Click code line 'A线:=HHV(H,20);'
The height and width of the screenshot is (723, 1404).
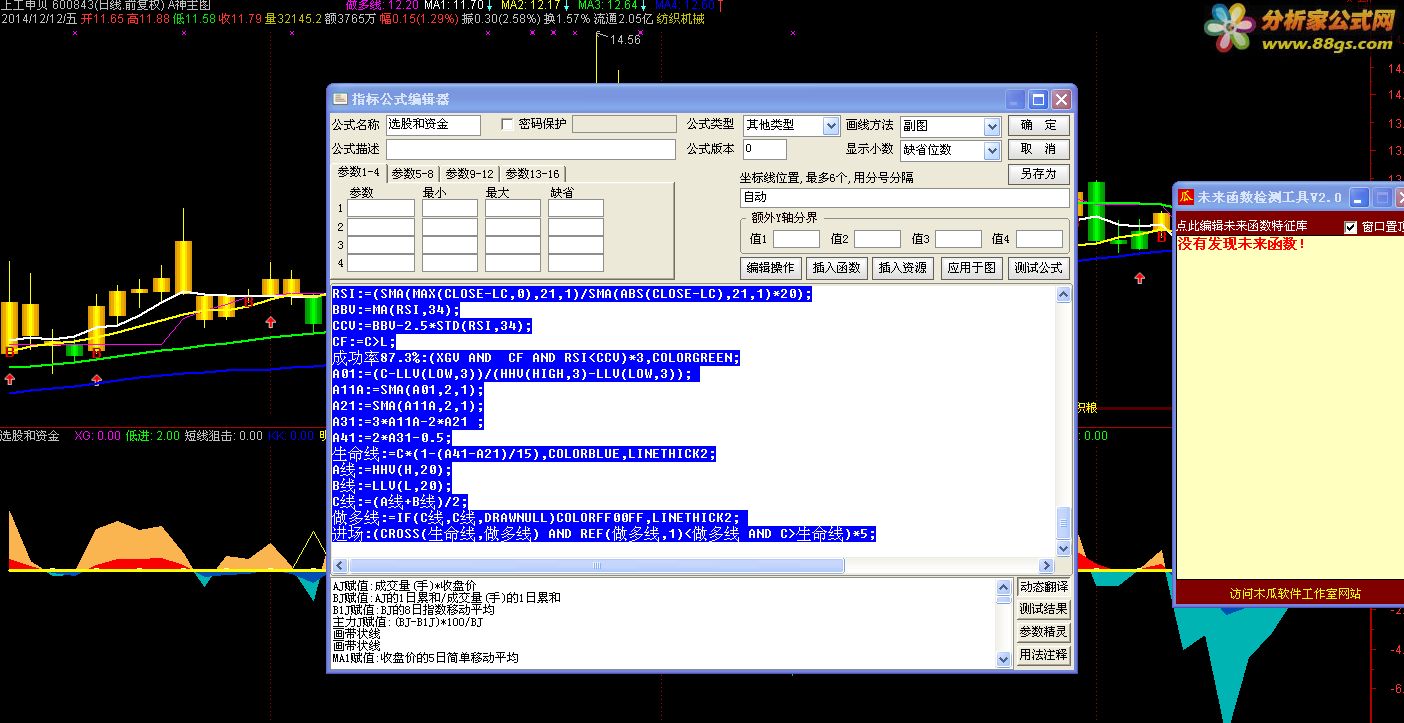pos(392,470)
